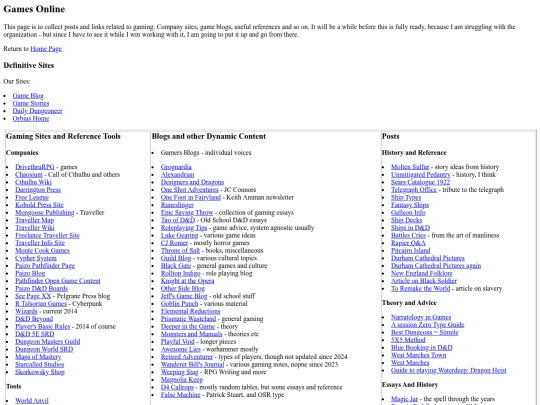
Task: Open the World Anvil tool link
Action: pos(32,400)
